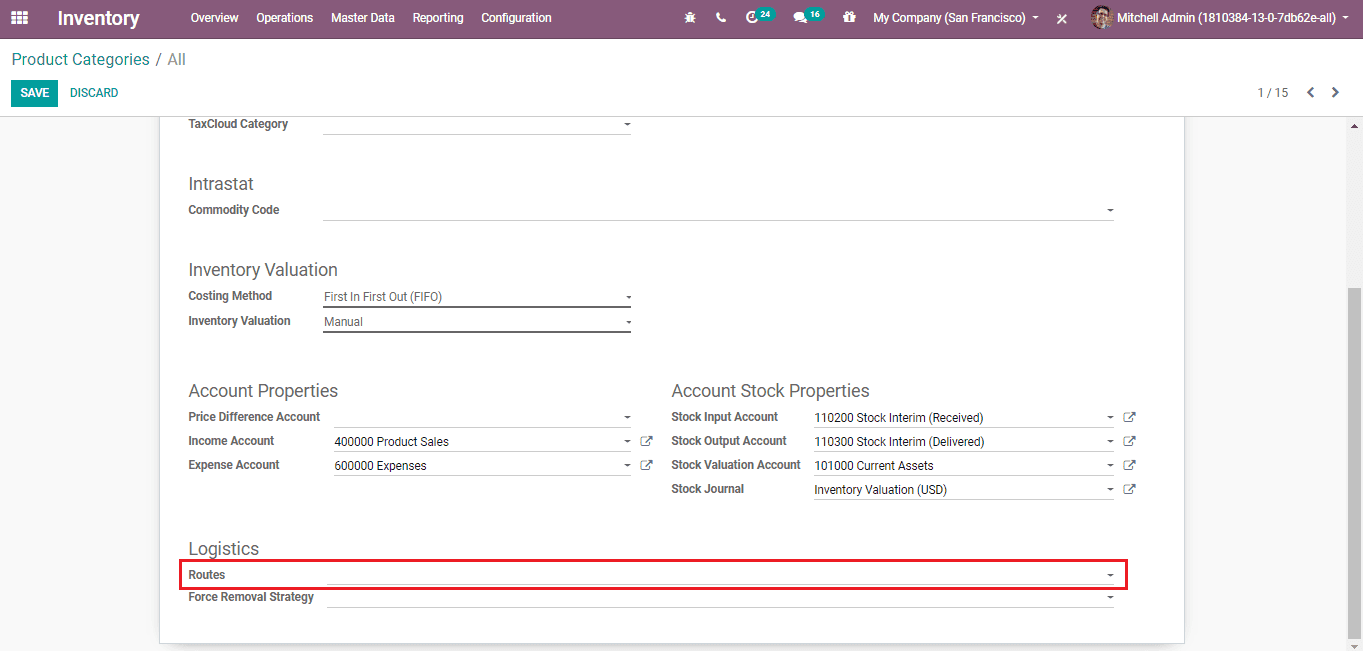Open Master Data menu
Screen dimensions: 1363x651
[x=363, y=18]
